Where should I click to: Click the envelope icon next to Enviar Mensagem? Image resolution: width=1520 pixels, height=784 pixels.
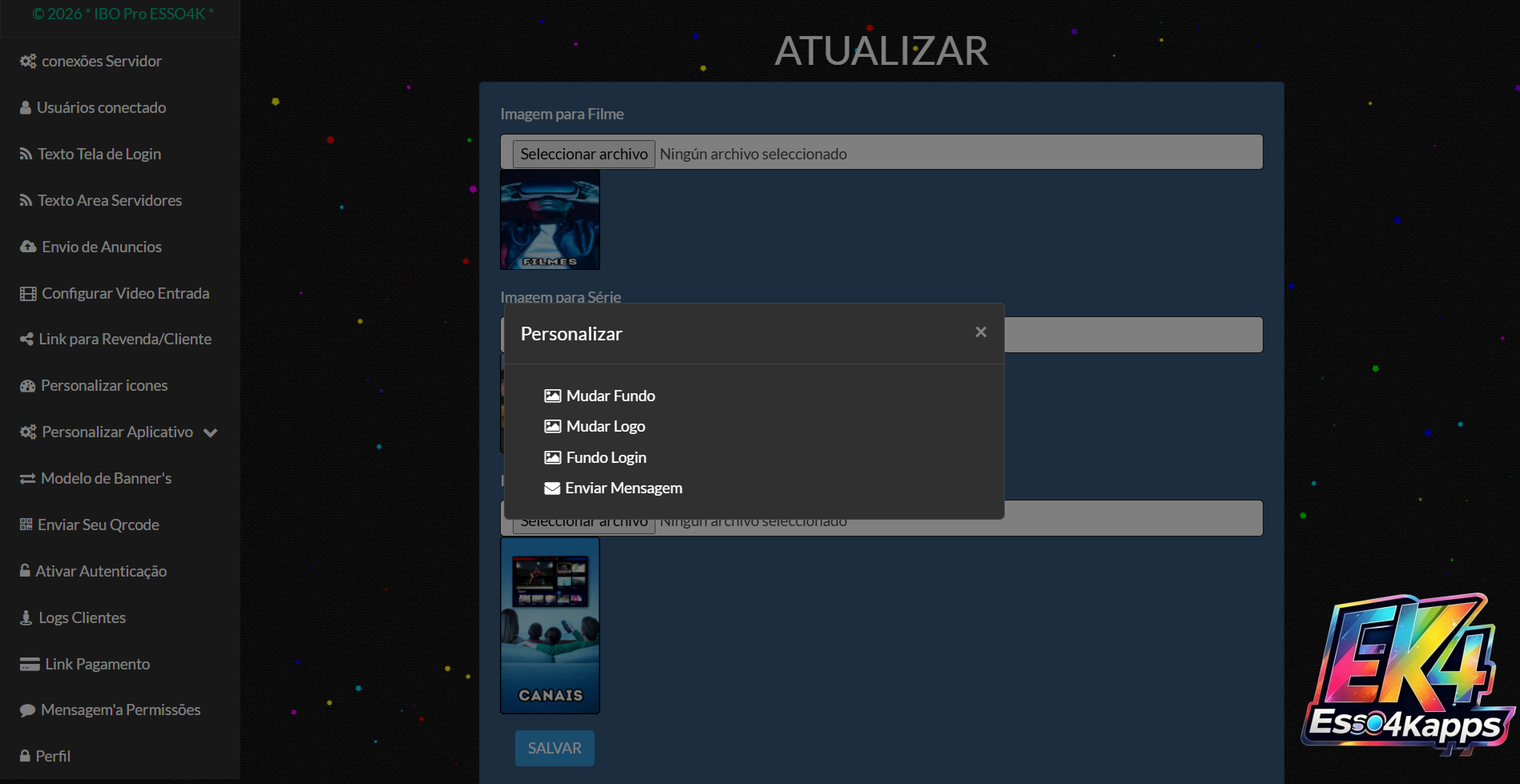552,488
